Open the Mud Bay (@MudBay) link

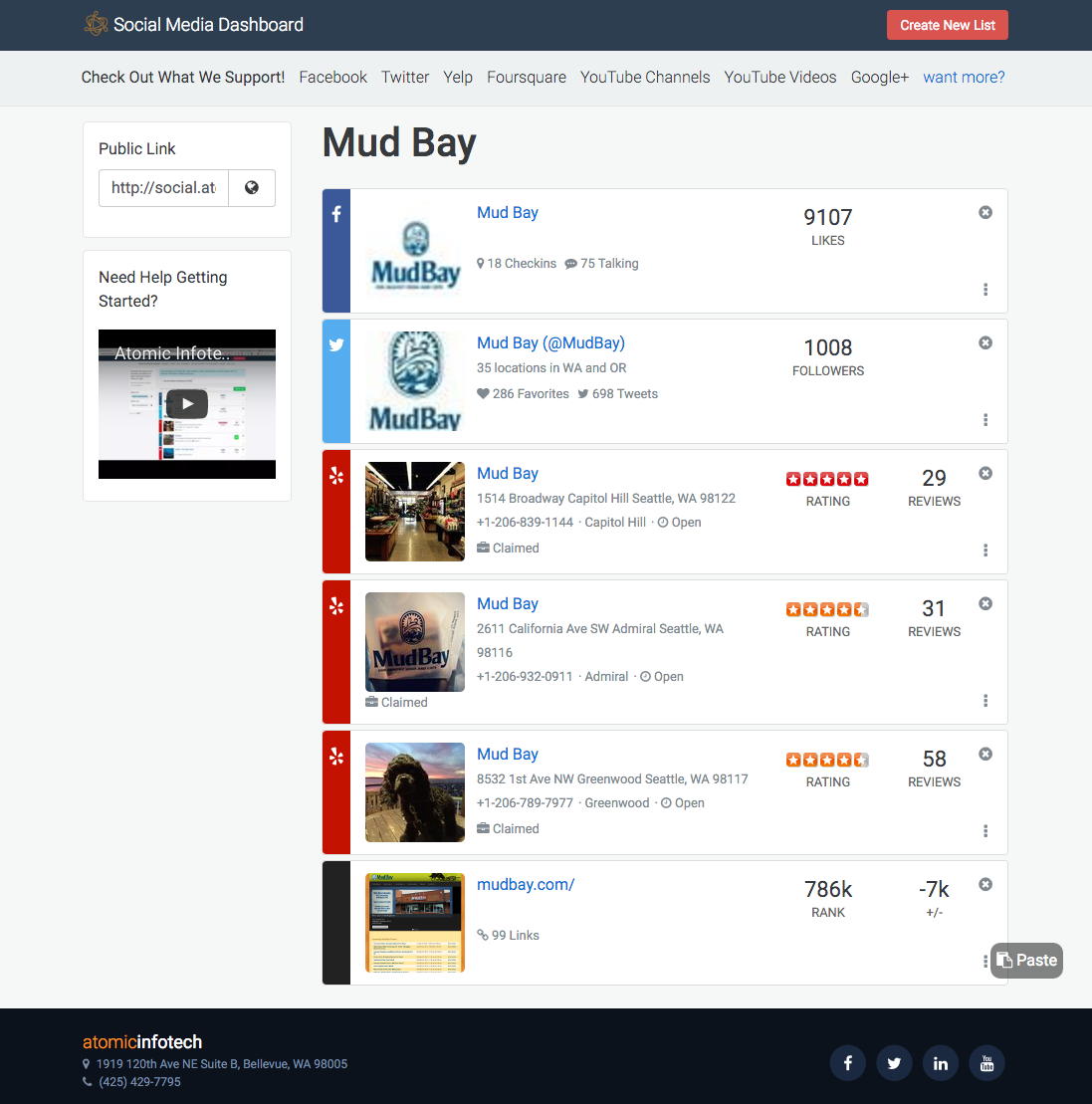tap(550, 342)
